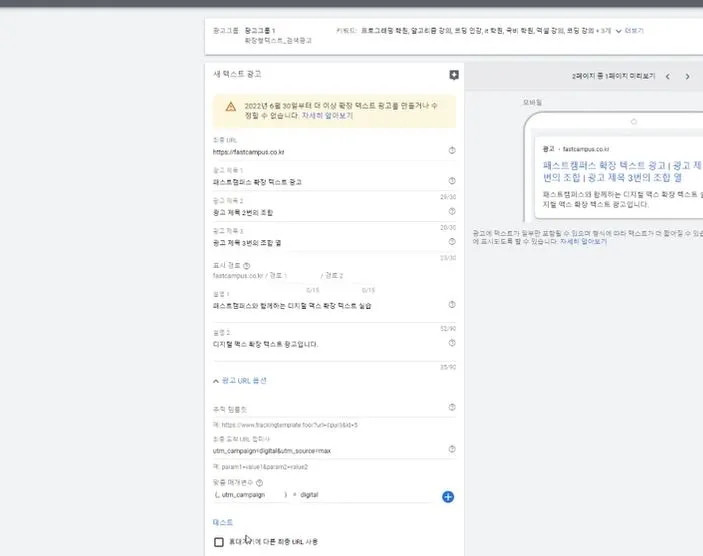Click the help icon for 최종 URL field
The image size is (703, 556).
(452, 150)
